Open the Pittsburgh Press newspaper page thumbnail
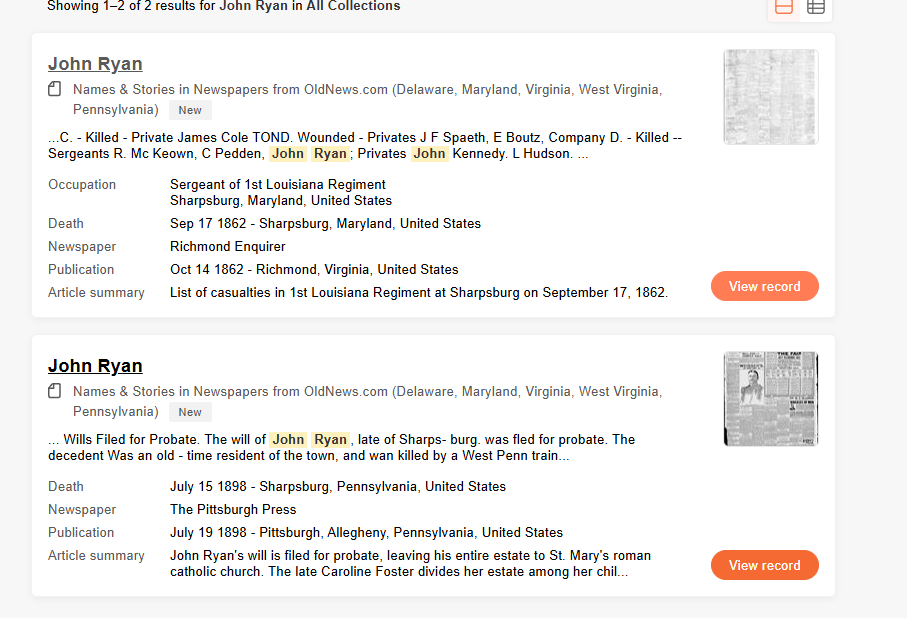 click(x=770, y=399)
